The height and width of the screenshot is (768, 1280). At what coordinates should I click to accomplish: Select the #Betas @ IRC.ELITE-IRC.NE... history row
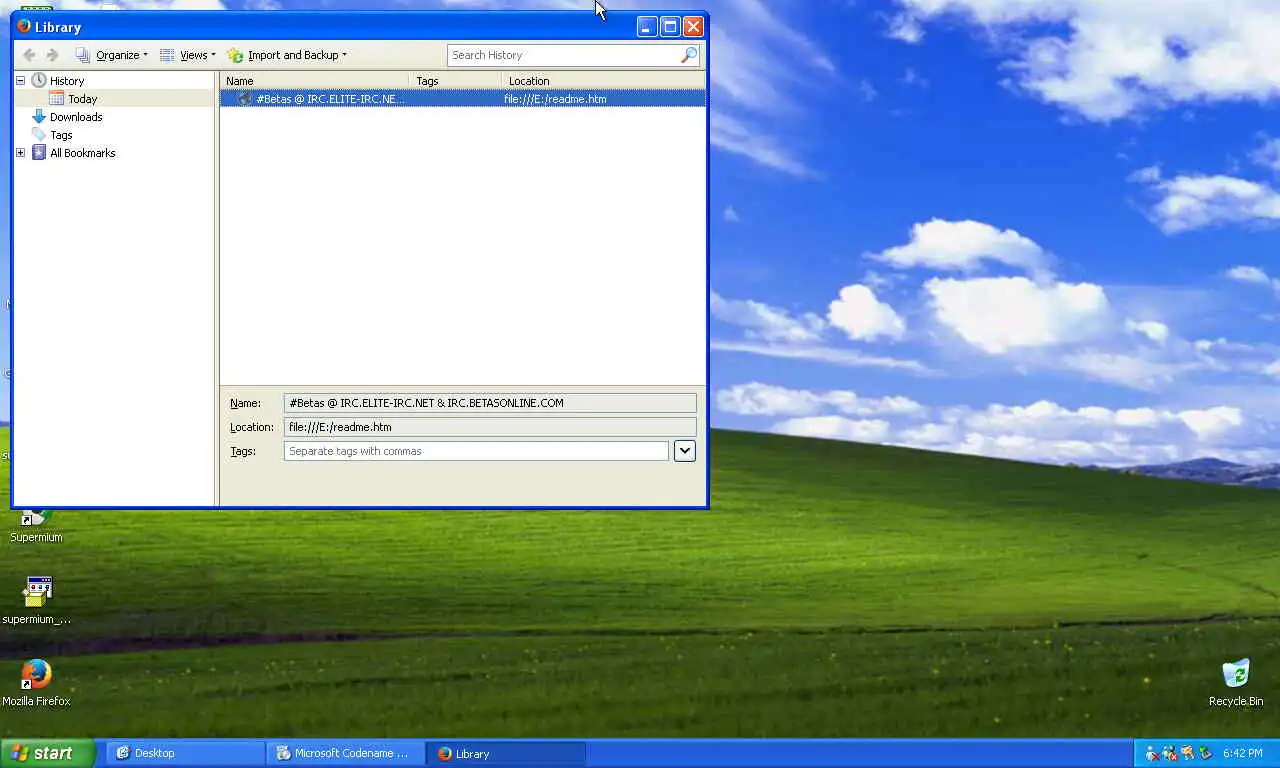pos(462,99)
